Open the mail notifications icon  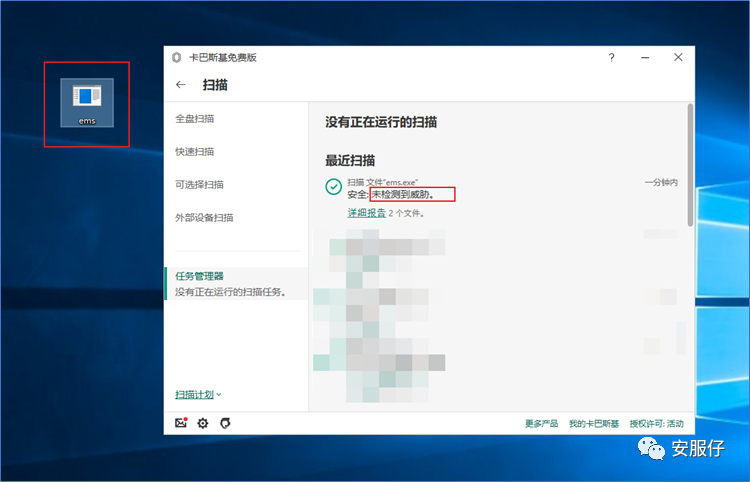[x=181, y=423]
